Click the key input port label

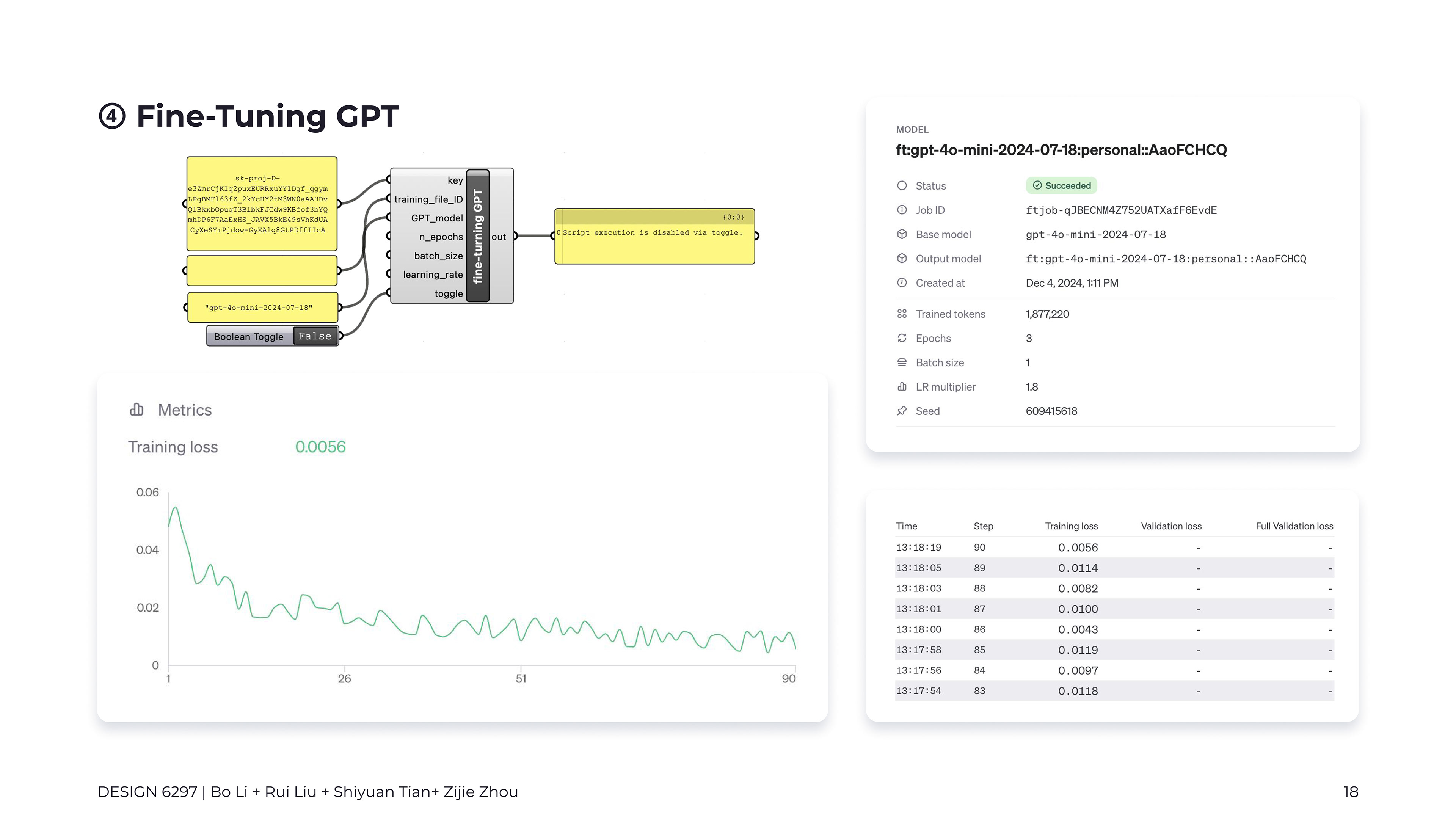point(455,180)
